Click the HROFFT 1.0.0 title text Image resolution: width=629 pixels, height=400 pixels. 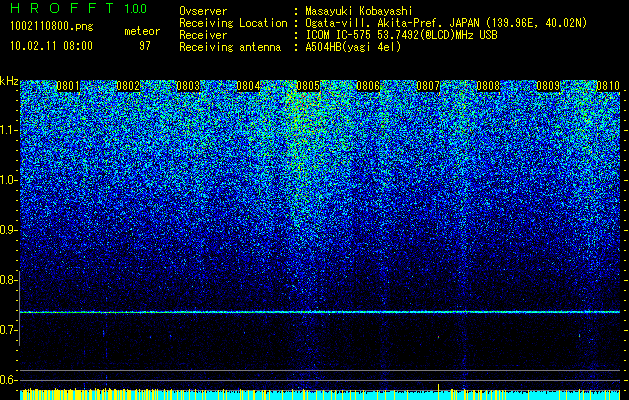point(79,8)
